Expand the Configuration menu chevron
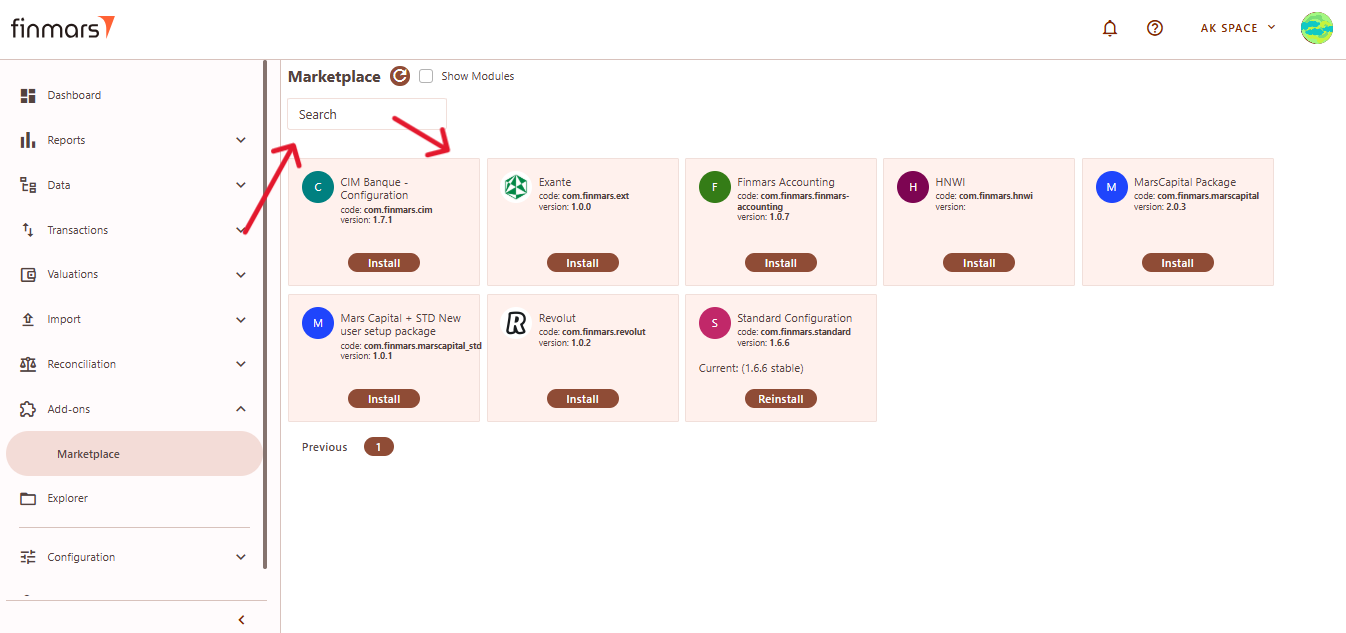1346x633 pixels. [240, 557]
